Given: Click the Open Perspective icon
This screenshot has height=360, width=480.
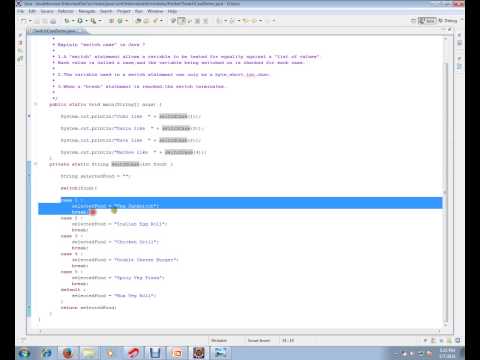Looking at the screenshot, I should (413, 21).
